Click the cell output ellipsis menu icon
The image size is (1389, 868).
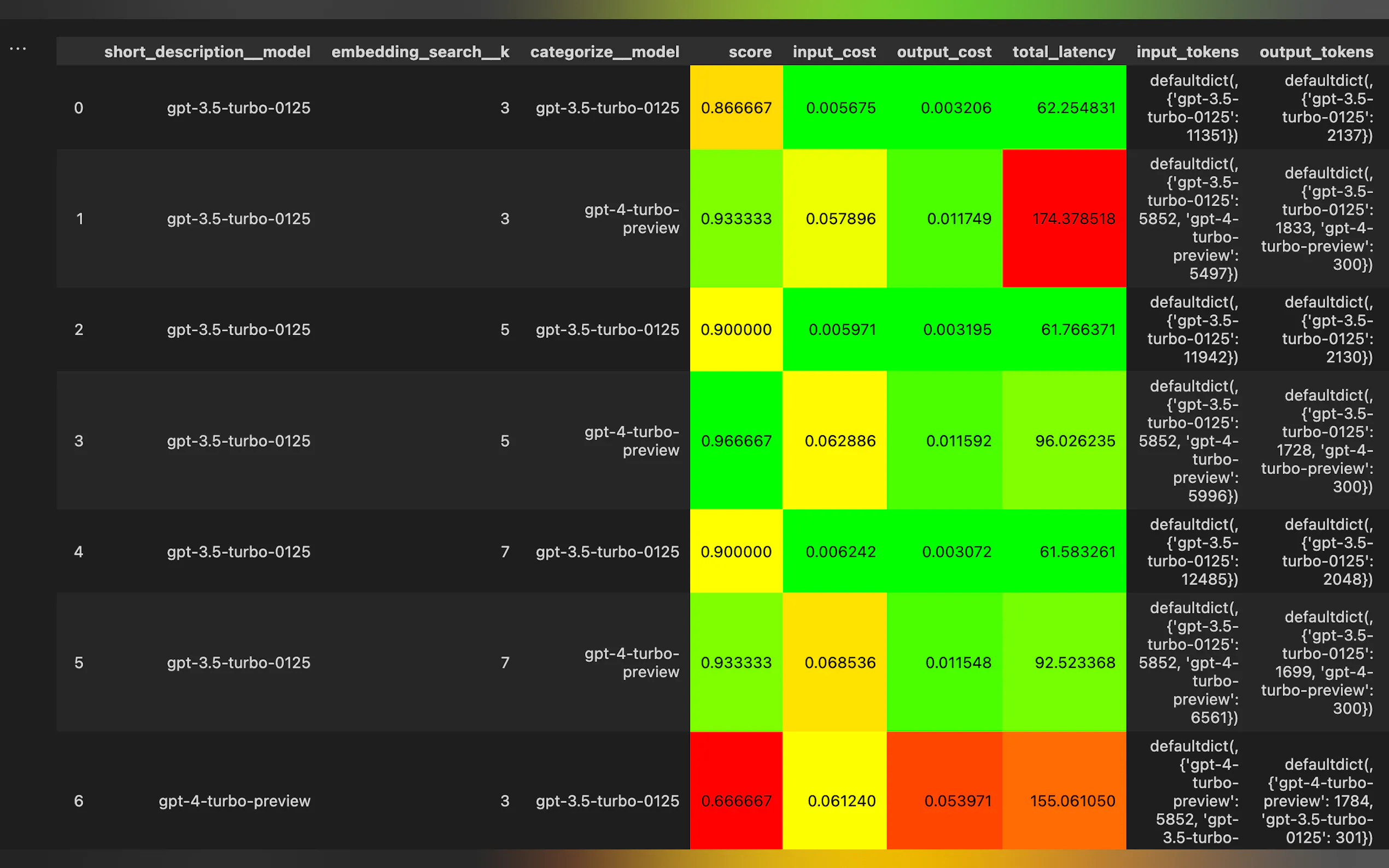(18, 49)
